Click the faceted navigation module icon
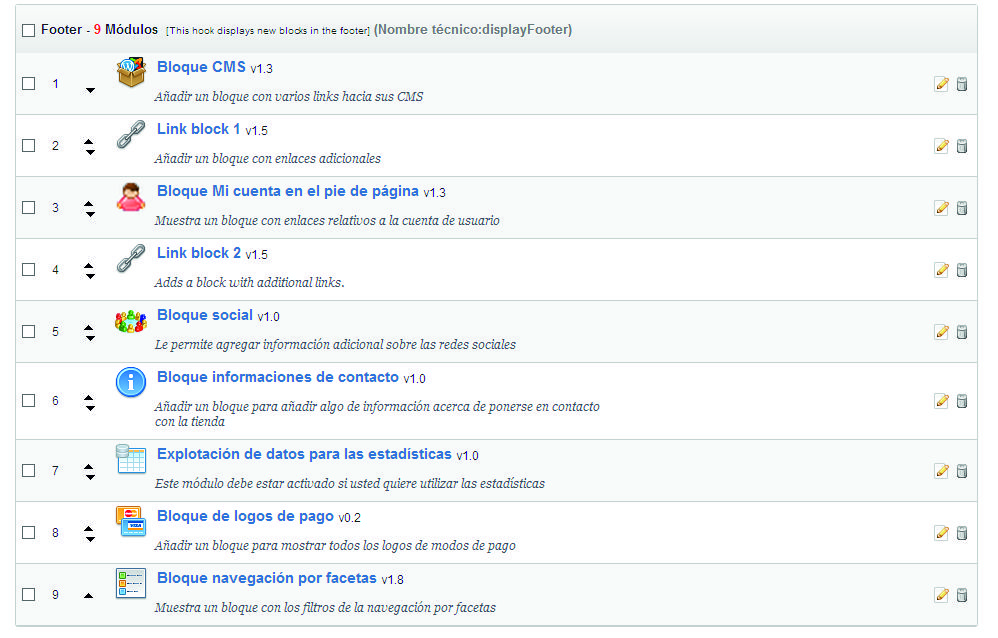 pyautogui.click(x=131, y=583)
